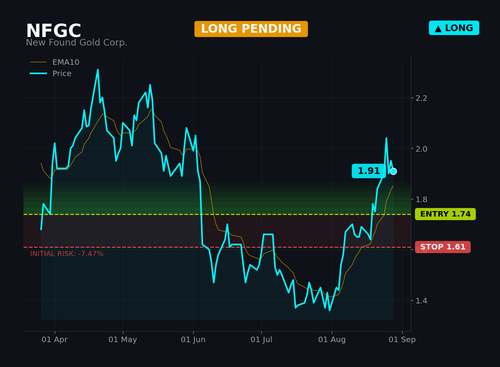Click the cyan LONG direction badge

point(454,28)
